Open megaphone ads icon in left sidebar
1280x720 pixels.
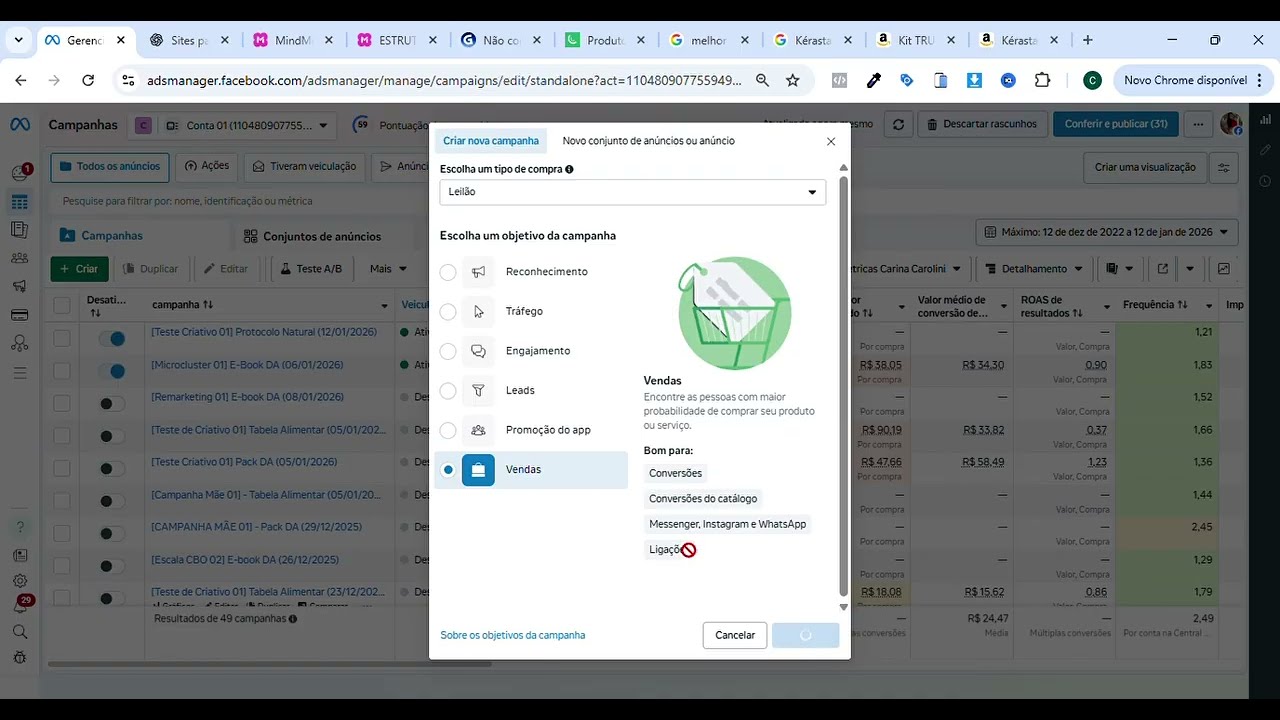click(20, 286)
